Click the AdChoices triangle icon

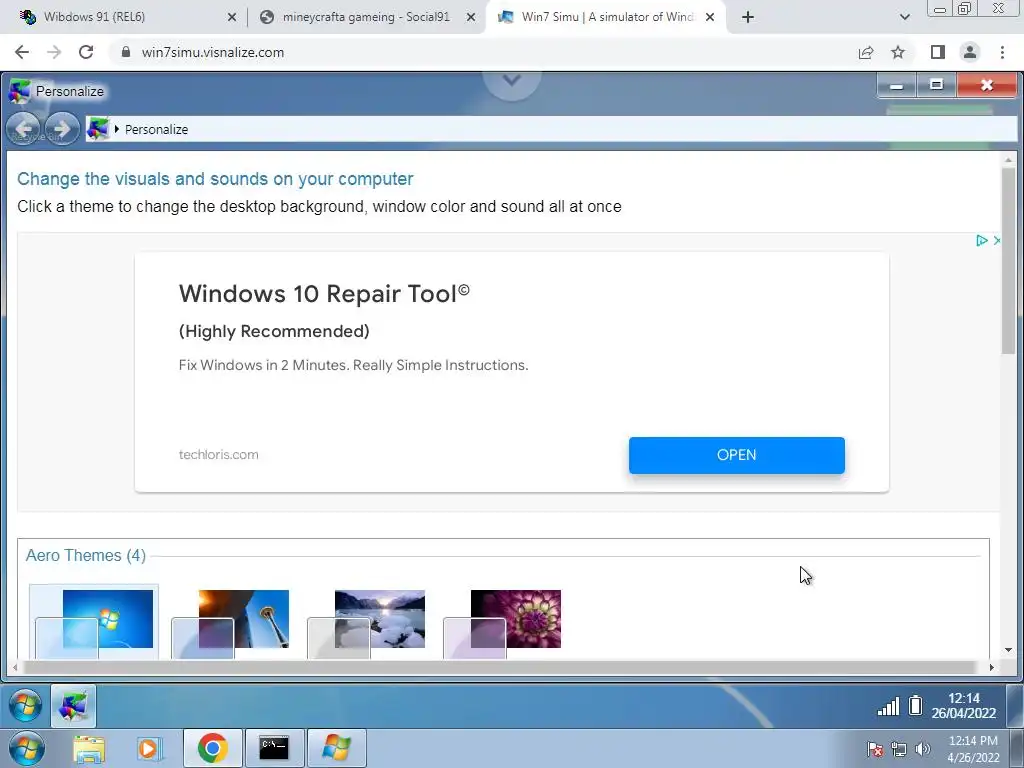pyautogui.click(x=982, y=240)
